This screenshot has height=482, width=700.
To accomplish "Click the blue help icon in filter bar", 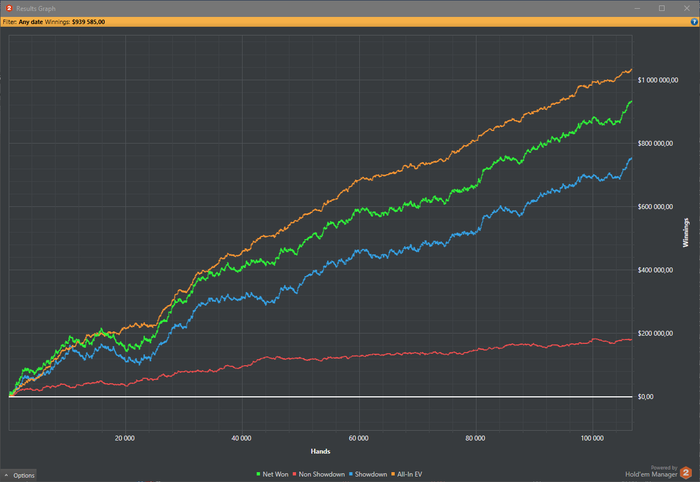I will click(694, 22).
